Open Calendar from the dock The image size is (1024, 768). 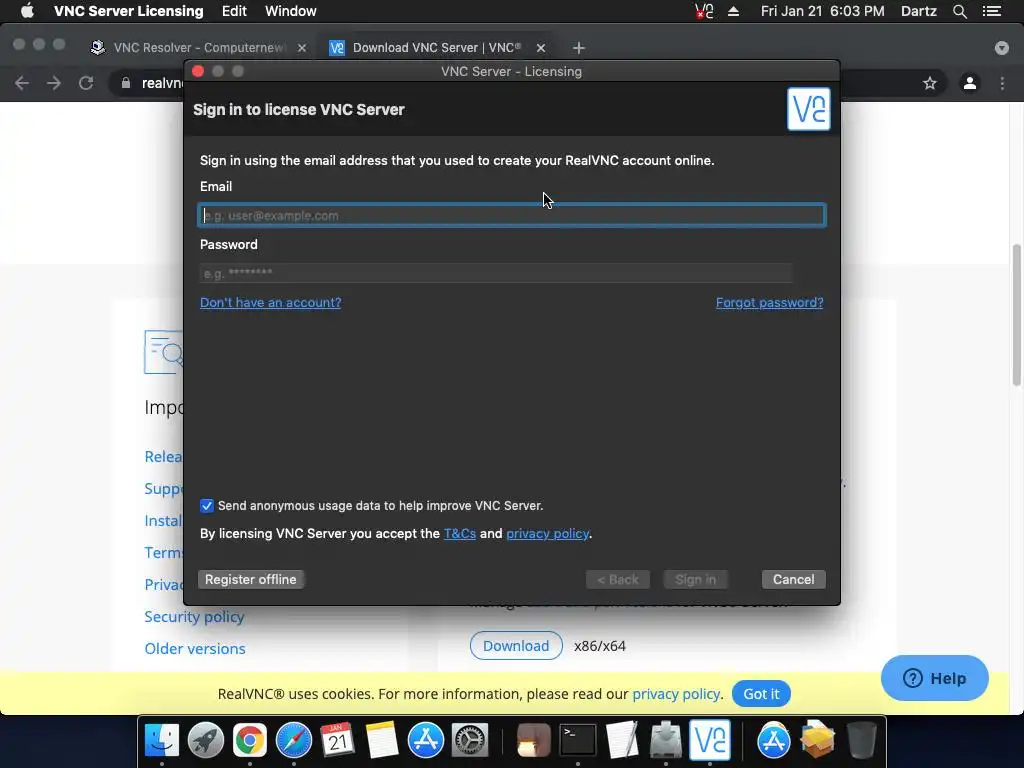[x=338, y=741]
